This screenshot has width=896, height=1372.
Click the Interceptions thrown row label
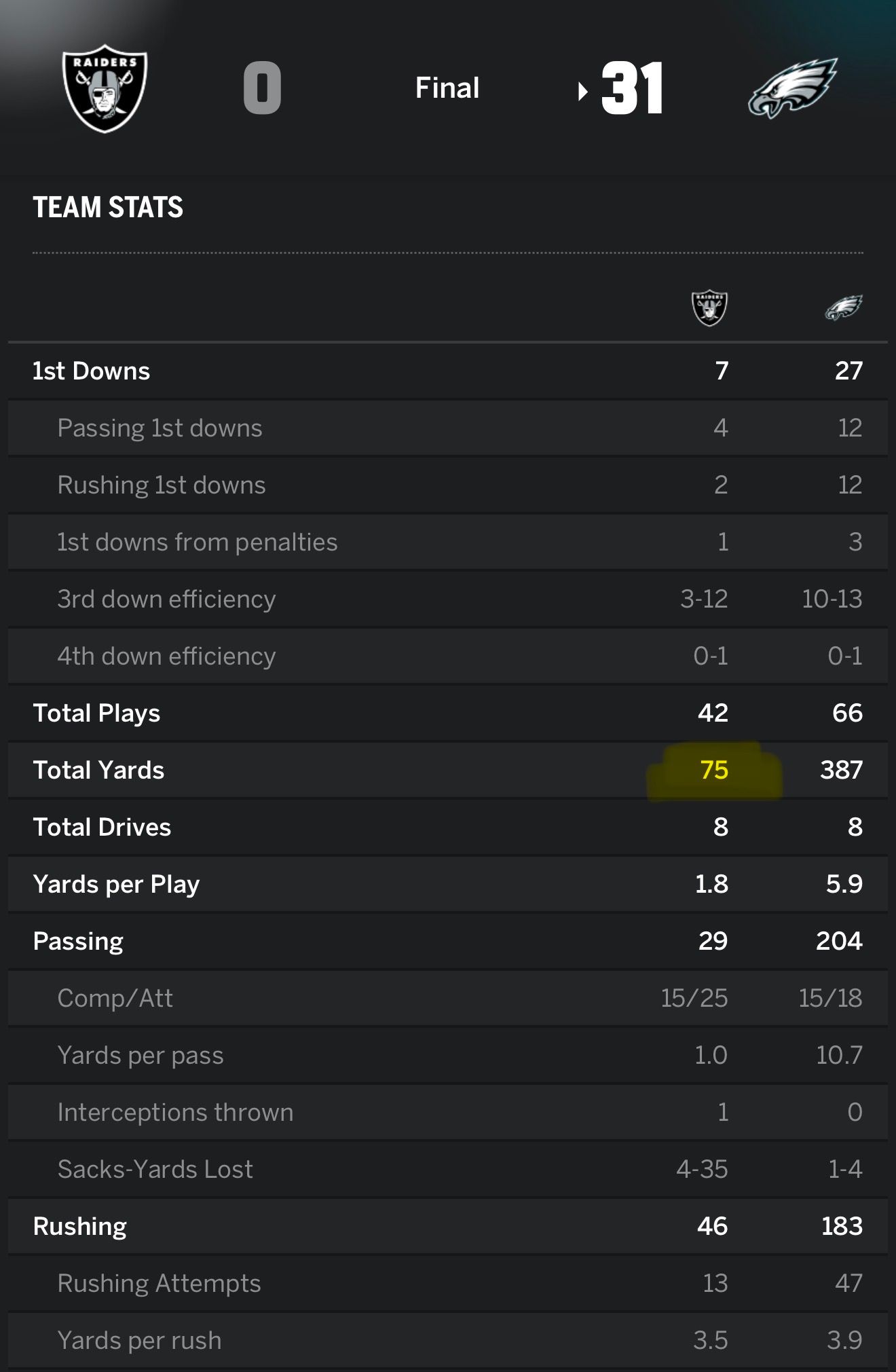click(x=175, y=1112)
